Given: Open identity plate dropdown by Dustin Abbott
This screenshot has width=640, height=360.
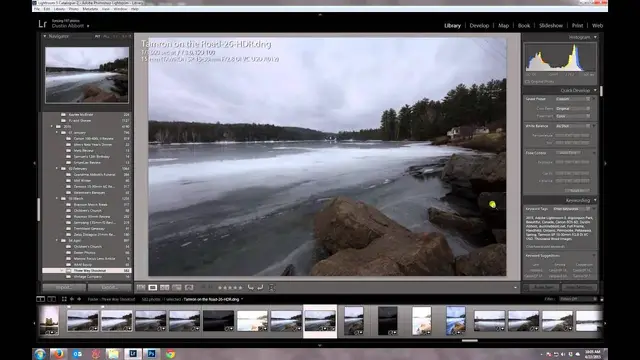Looking at the screenshot, I should [x=88, y=26].
